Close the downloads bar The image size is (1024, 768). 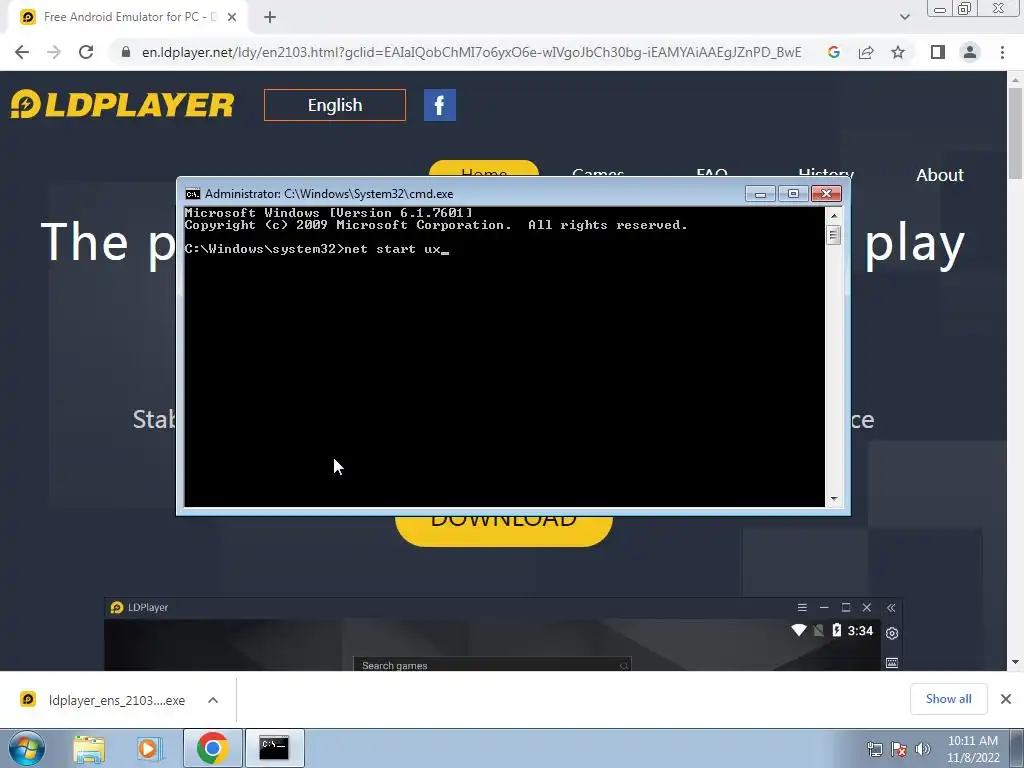1006,699
